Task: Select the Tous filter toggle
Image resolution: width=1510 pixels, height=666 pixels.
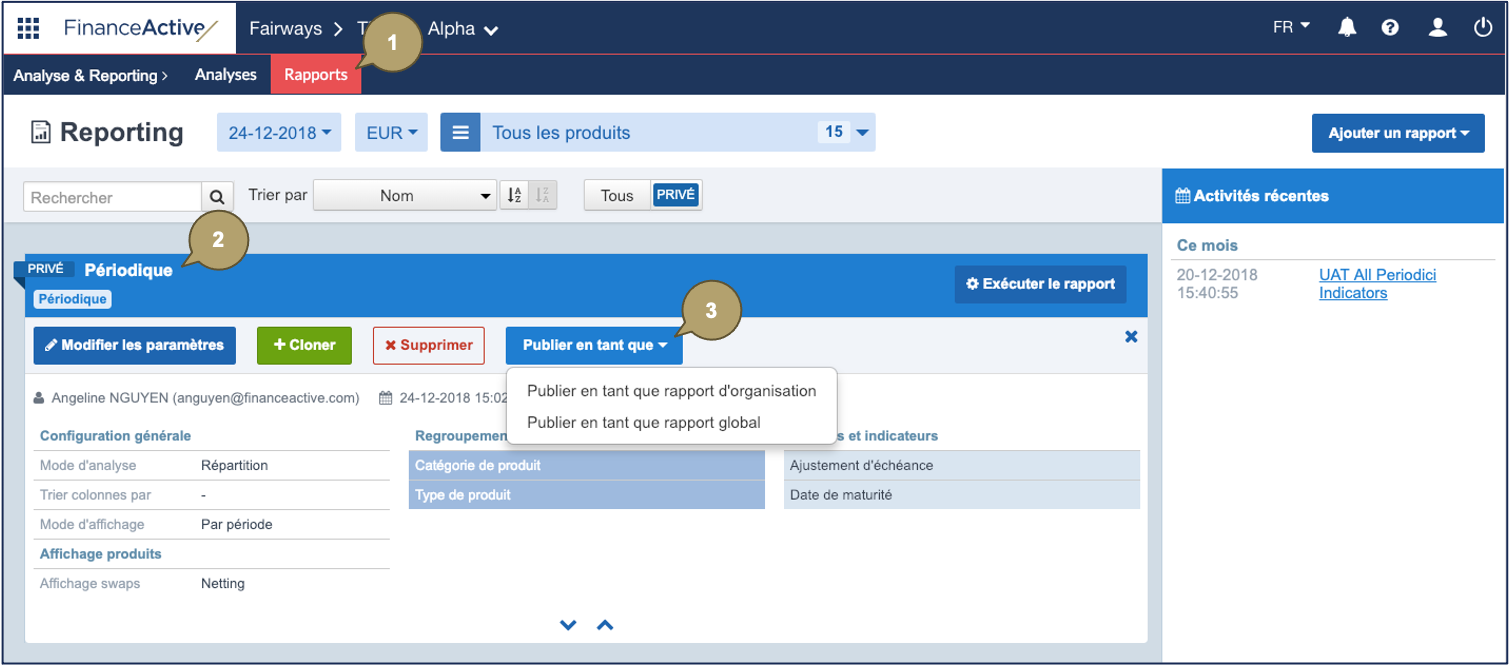Action: tap(617, 196)
